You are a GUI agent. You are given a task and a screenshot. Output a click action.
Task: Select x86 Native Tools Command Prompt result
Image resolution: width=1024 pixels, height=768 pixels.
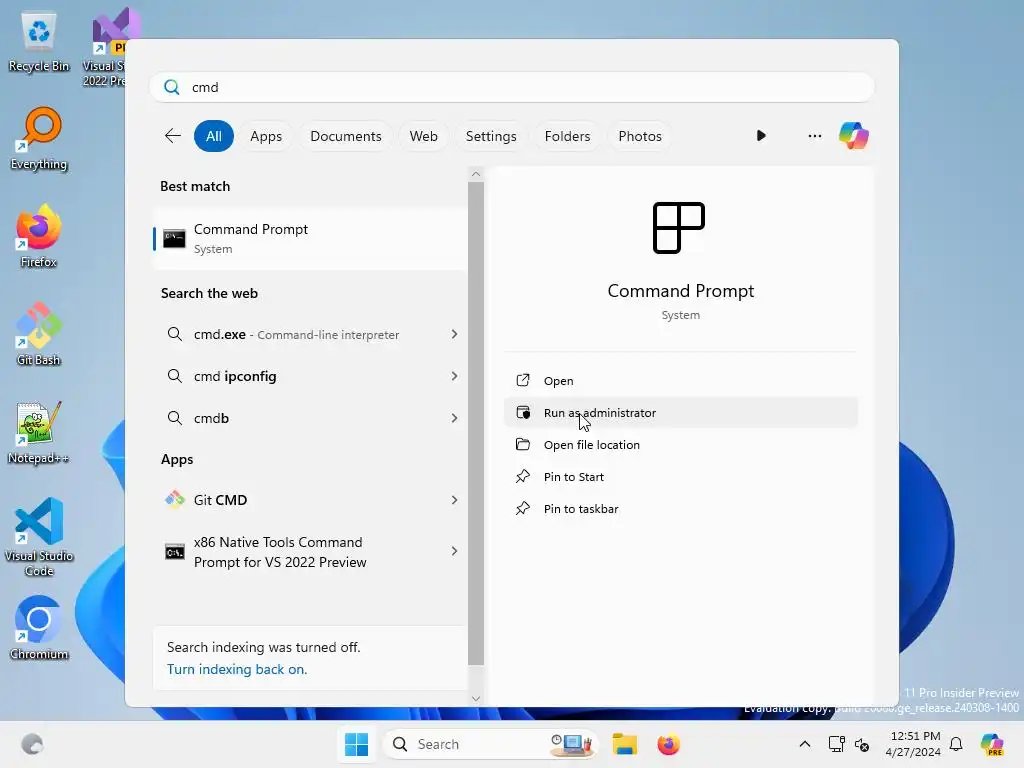tap(310, 552)
